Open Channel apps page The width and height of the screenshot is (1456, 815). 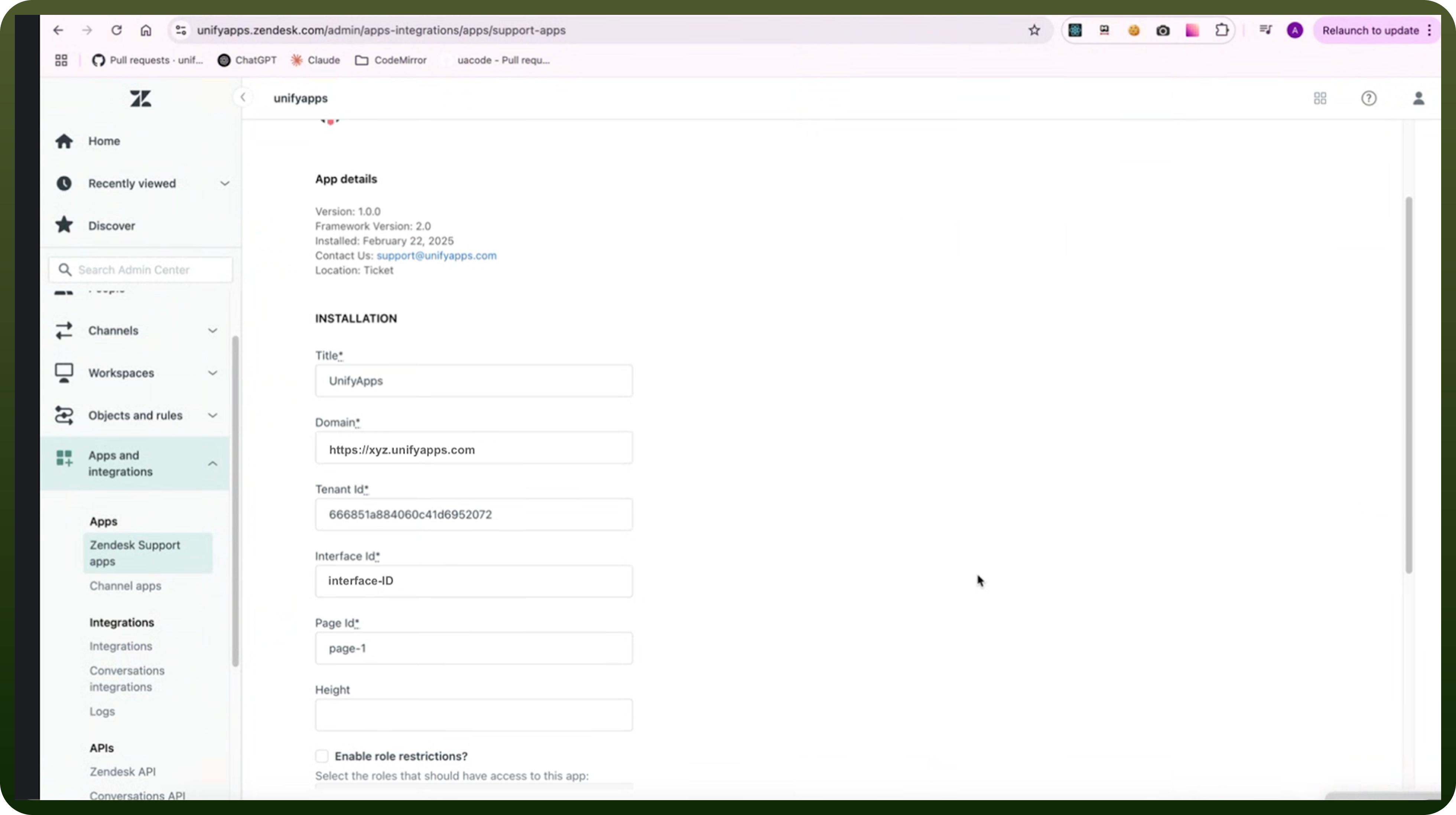point(126,585)
